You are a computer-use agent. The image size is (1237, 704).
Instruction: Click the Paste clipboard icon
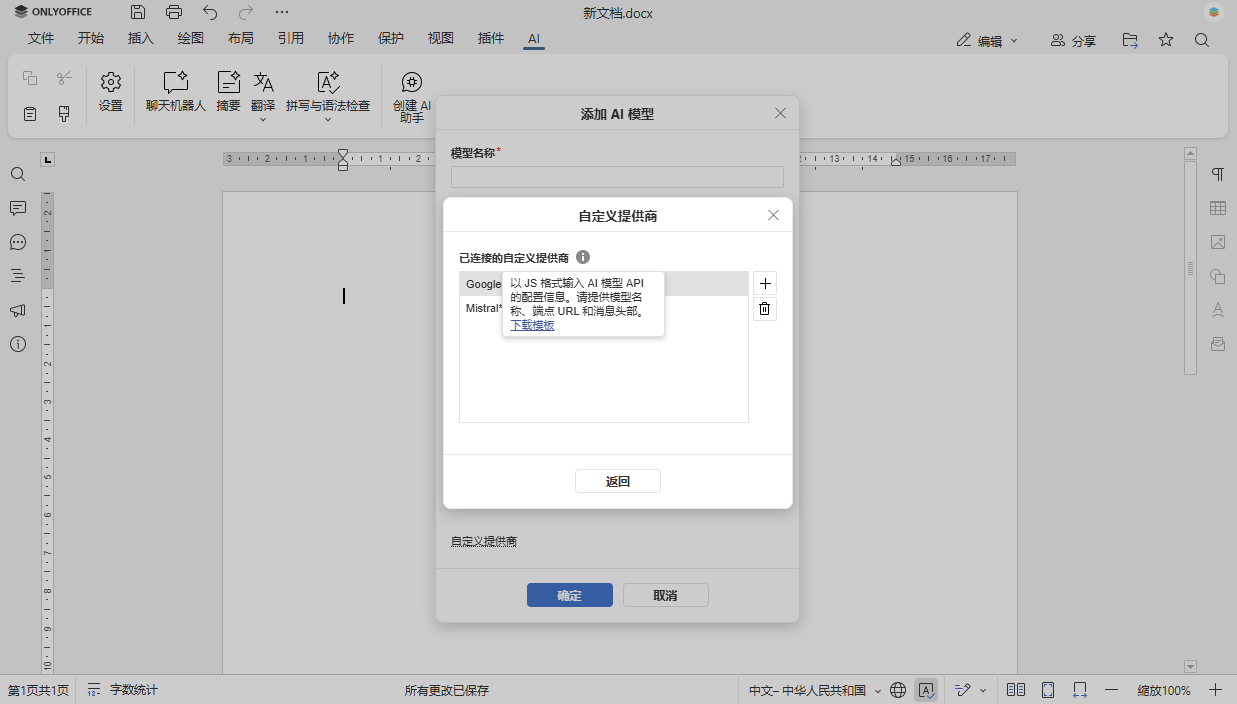(30, 114)
